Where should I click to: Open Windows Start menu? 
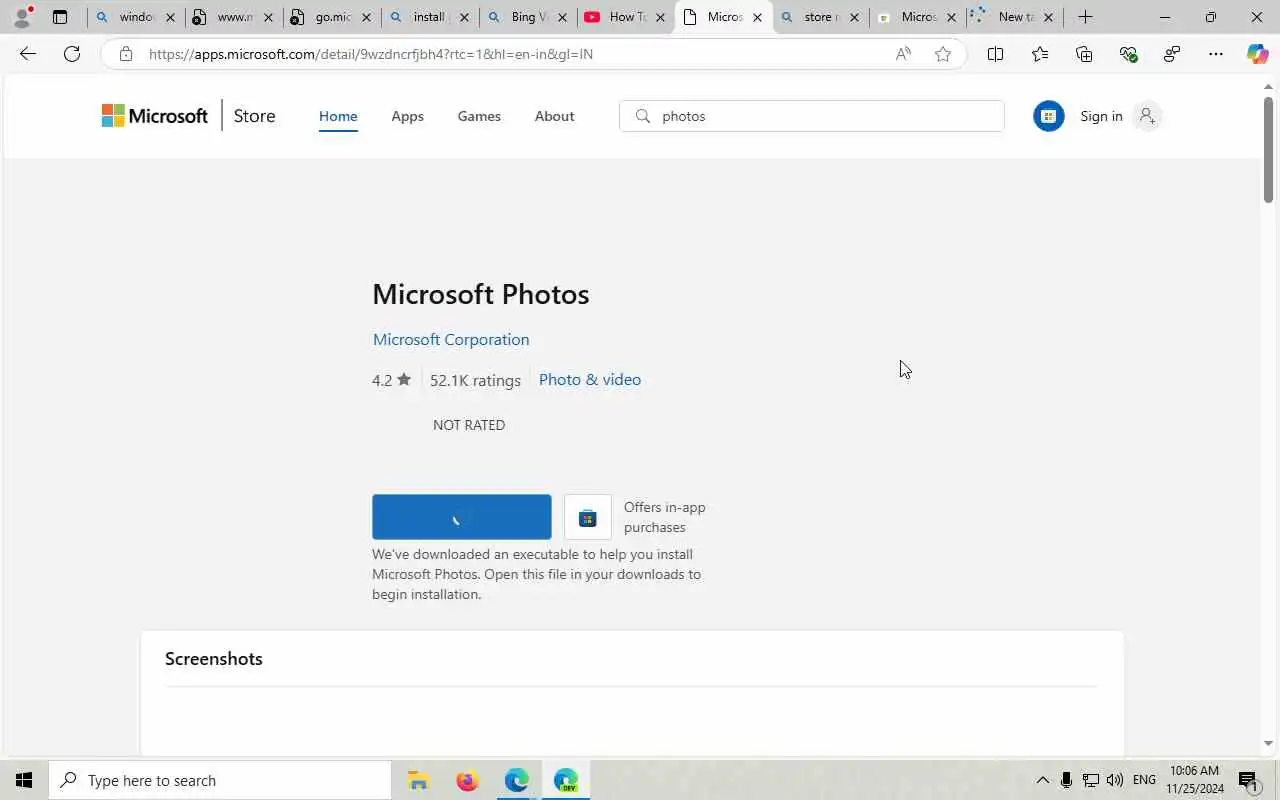tap(24, 780)
